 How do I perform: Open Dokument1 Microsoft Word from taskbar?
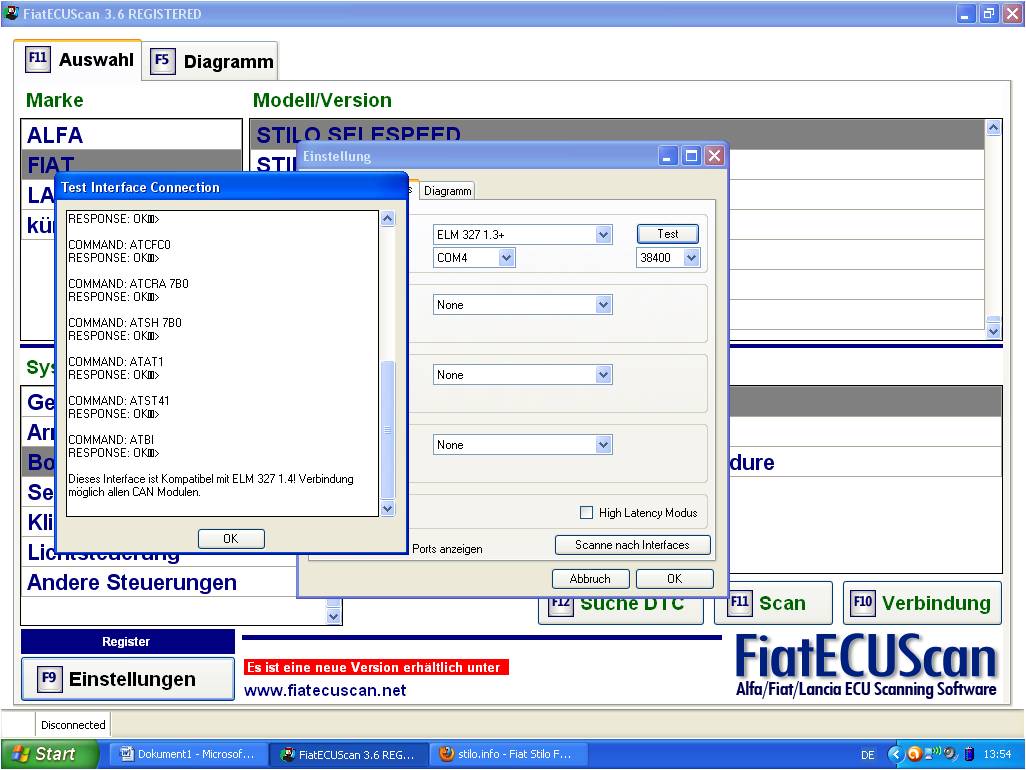click(188, 754)
